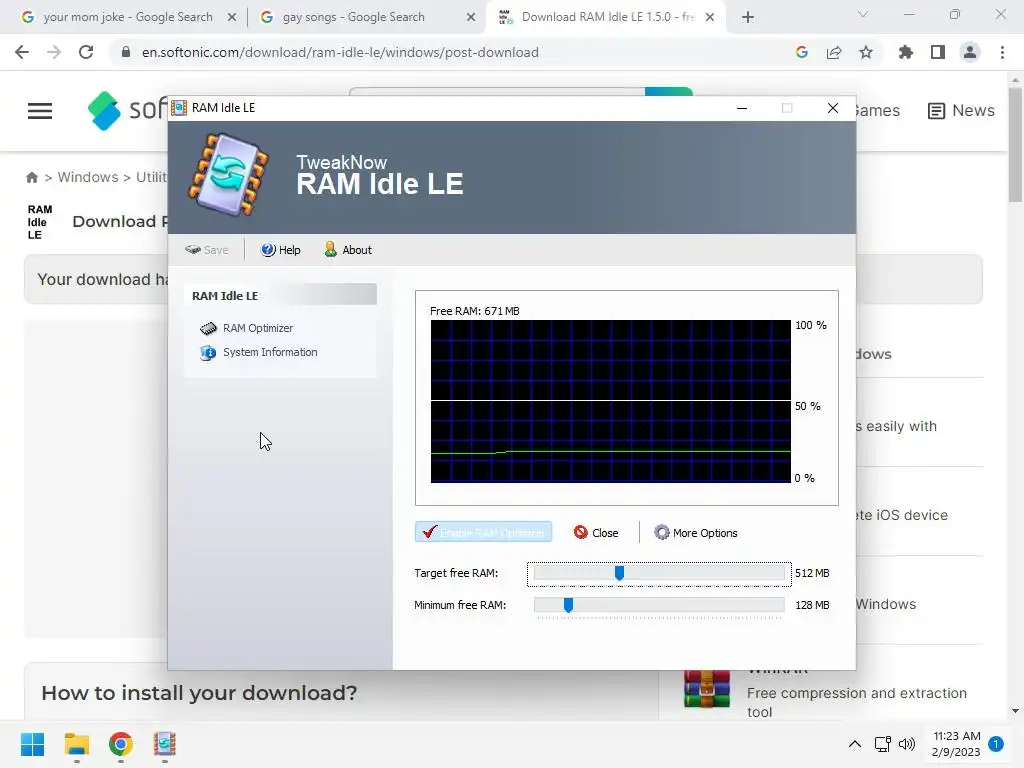Toggle the Enable RAM Optimizer button
Screen dimensions: 1024x768
click(483, 532)
